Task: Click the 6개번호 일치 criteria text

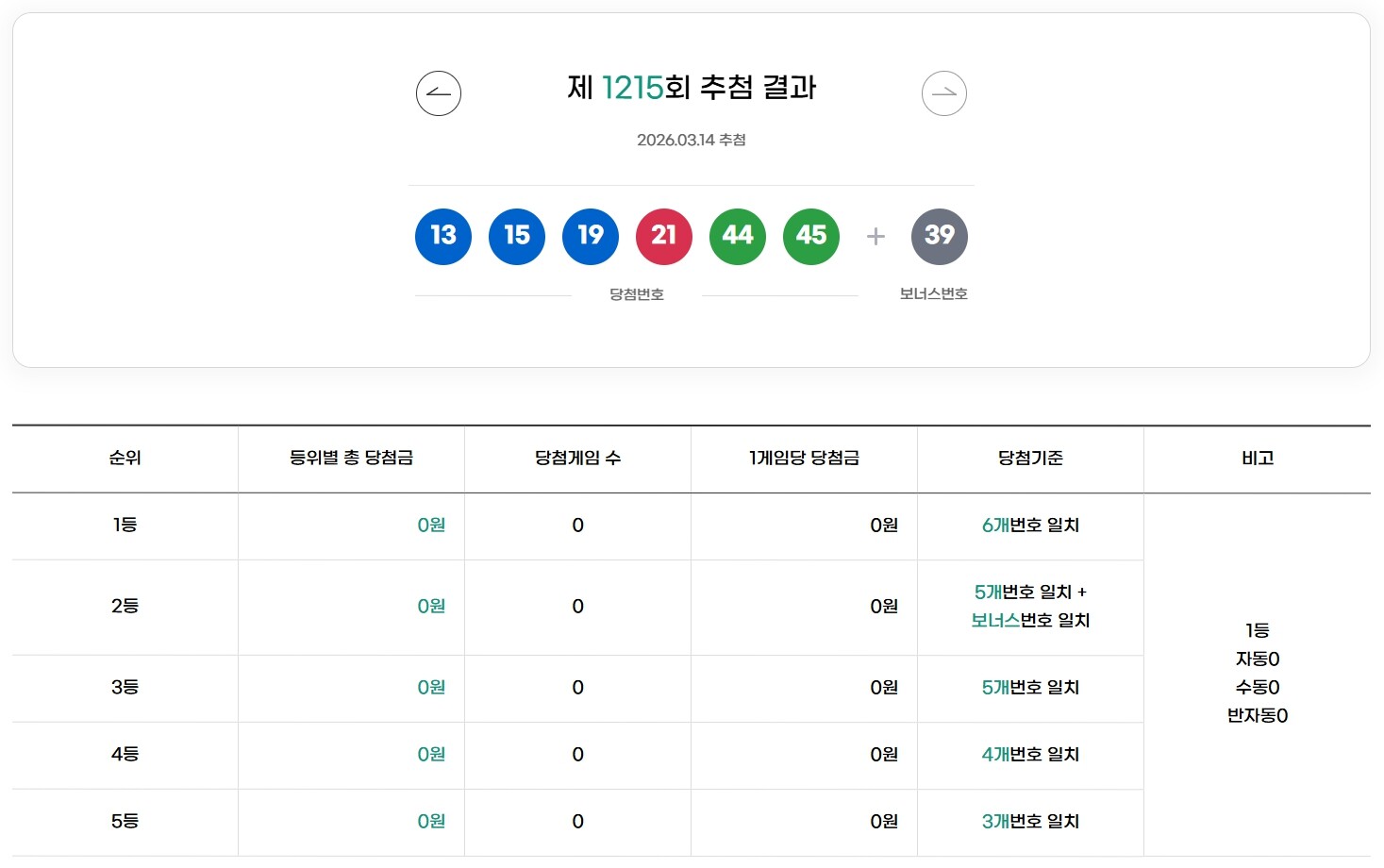Action: click(1030, 525)
